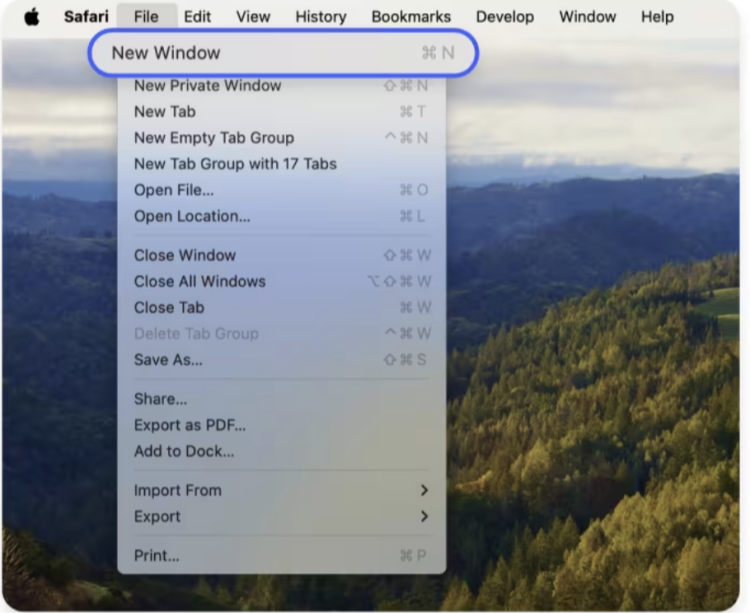Select Close Tab menu item
This screenshot has height=613, width=750.
point(282,307)
